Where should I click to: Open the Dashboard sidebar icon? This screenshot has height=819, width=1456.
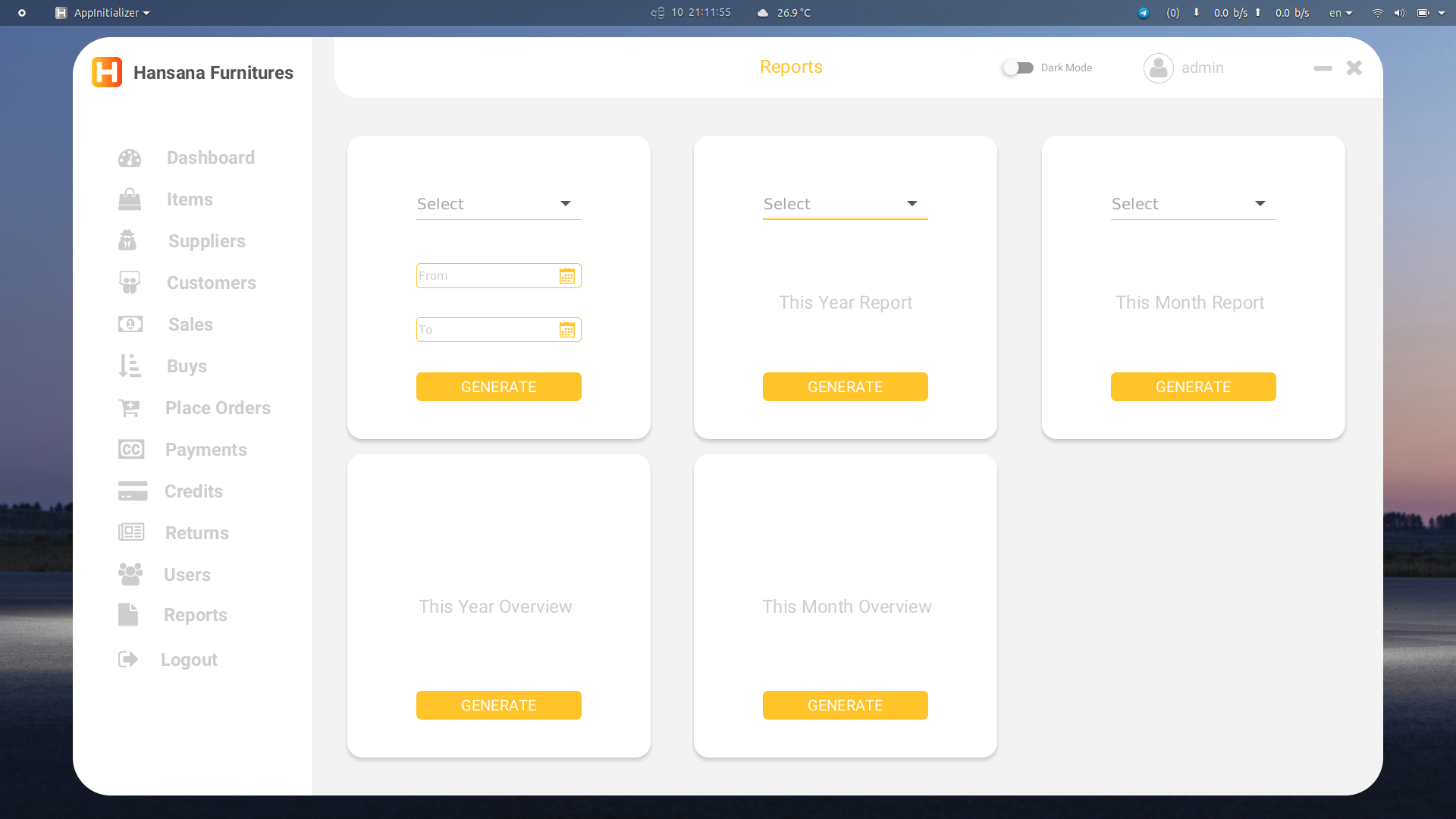click(130, 158)
